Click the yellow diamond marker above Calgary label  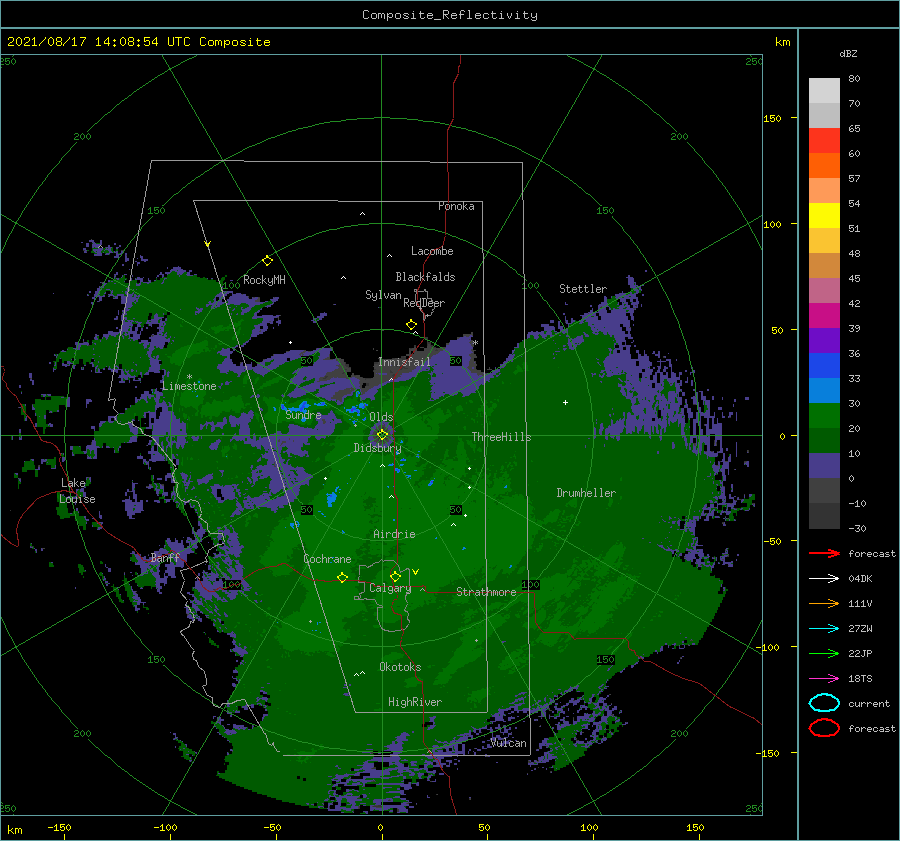tap(395, 576)
